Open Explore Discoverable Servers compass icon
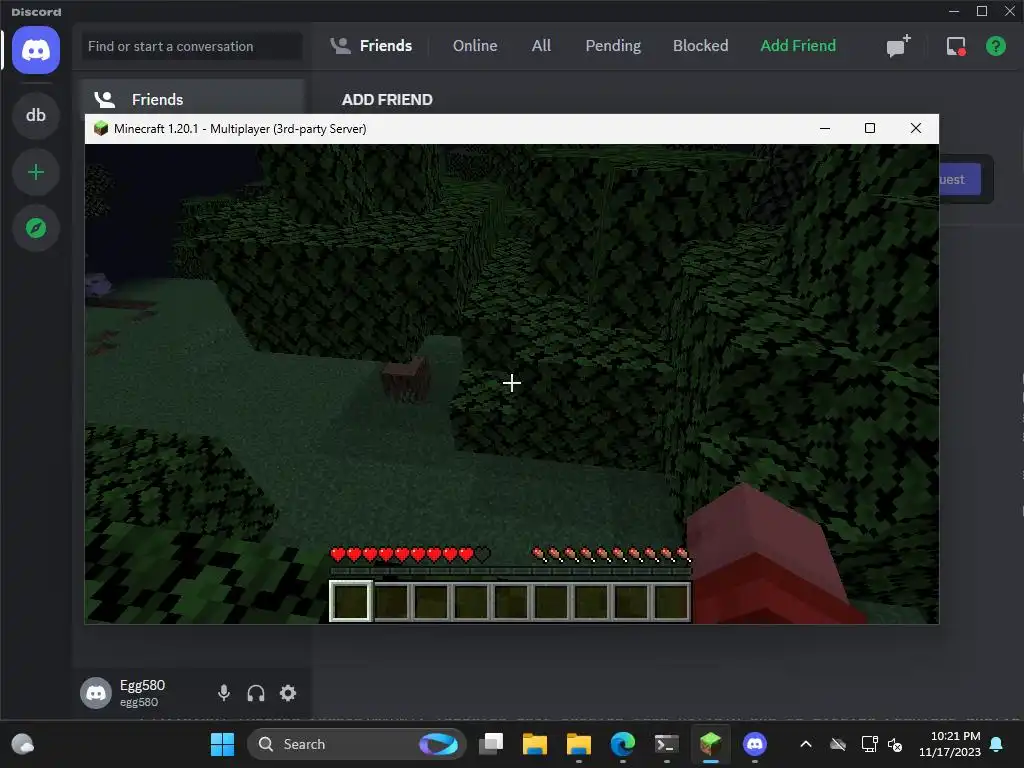 point(36,228)
